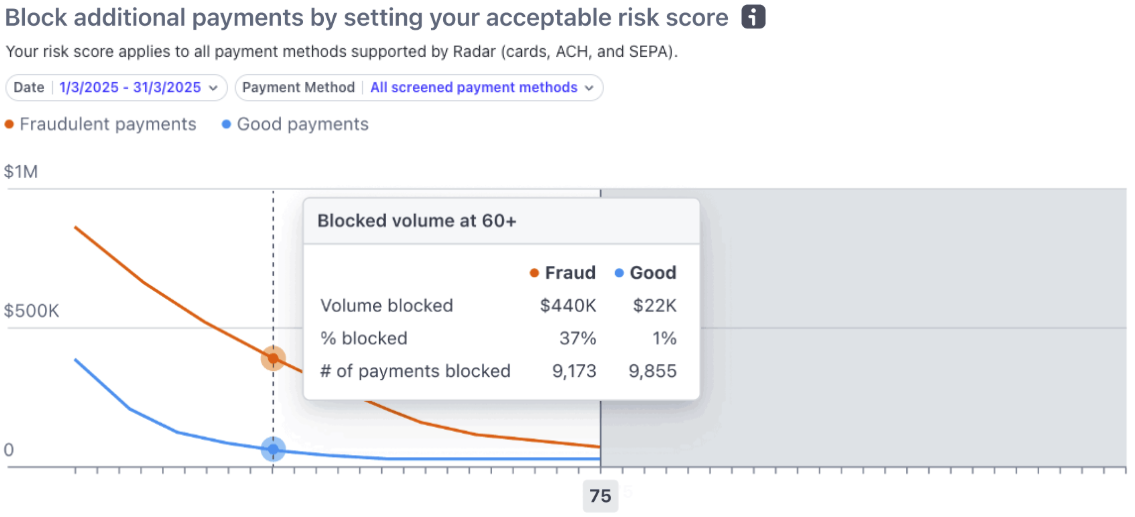This screenshot has height=517, width=1135.
Task: Click the Blocked volume at 60+ header
Action: [417, 221]
